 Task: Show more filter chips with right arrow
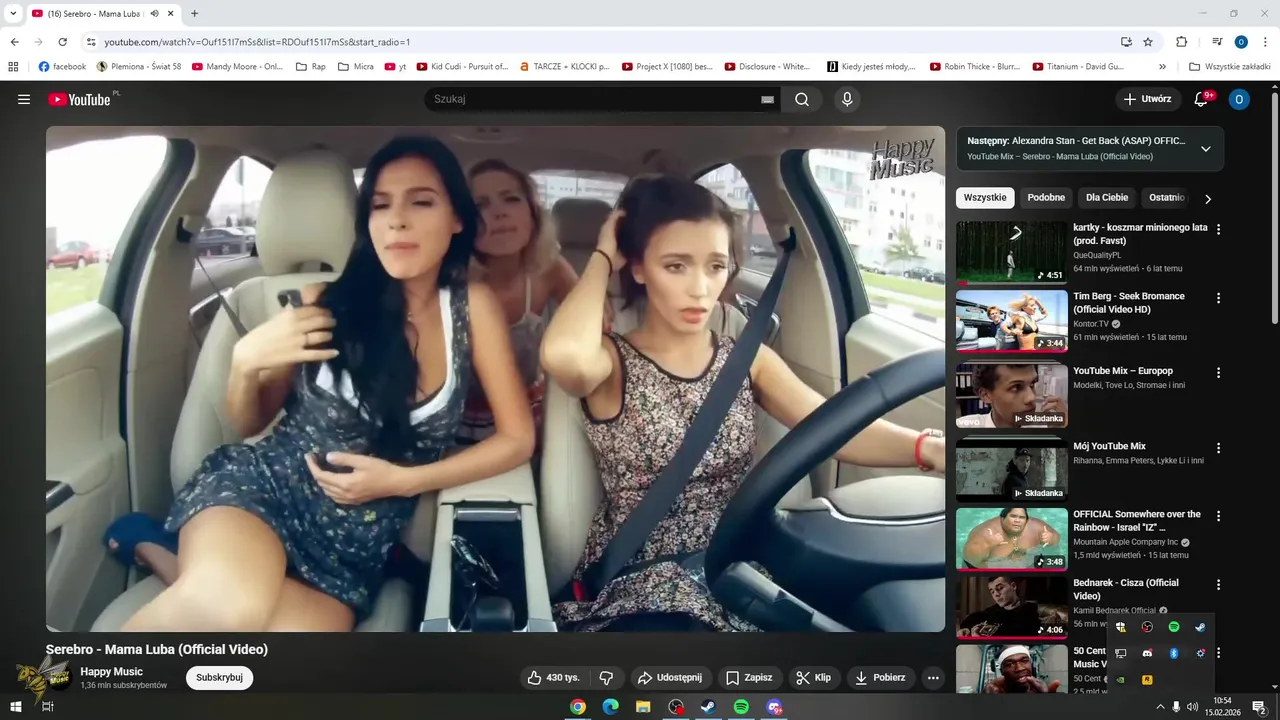[1208, 198]
